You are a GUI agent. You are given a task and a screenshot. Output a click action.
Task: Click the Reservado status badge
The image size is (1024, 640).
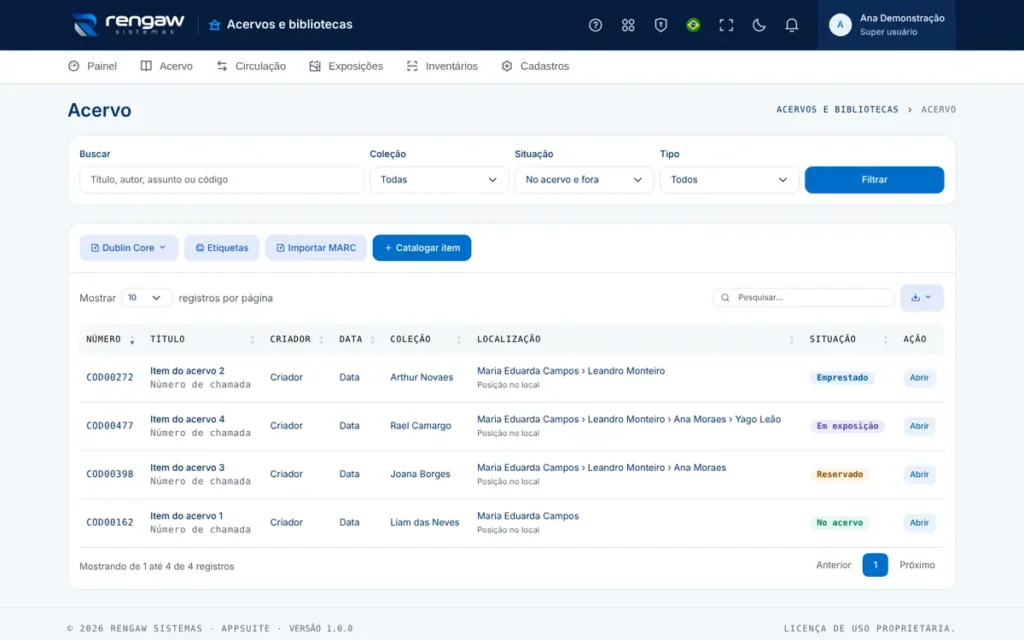[839, 474]
